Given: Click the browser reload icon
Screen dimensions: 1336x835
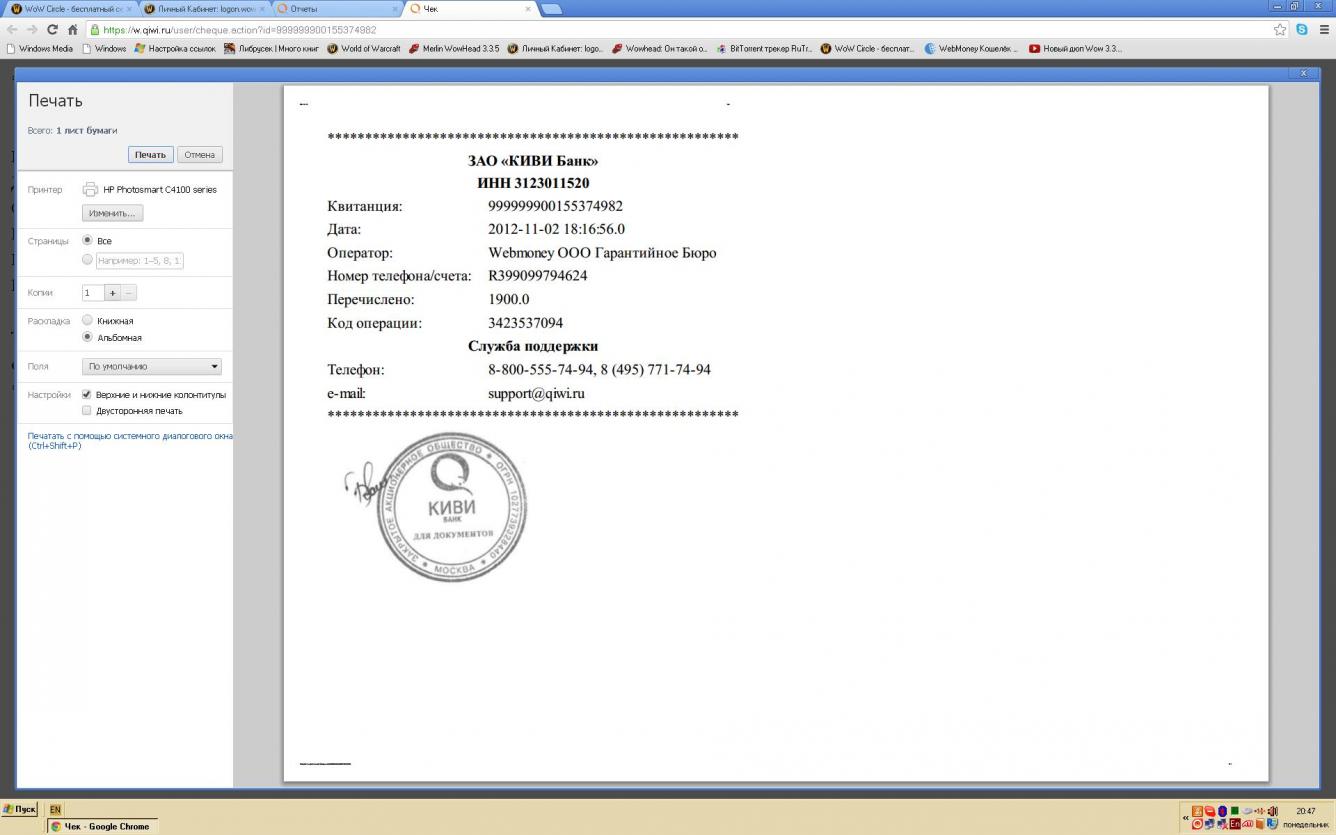Looking at the screenshot, I should click(x=53, y=30).
